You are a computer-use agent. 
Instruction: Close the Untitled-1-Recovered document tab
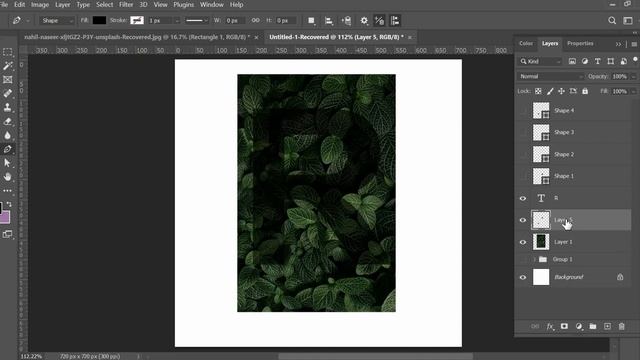click(409, 37)
